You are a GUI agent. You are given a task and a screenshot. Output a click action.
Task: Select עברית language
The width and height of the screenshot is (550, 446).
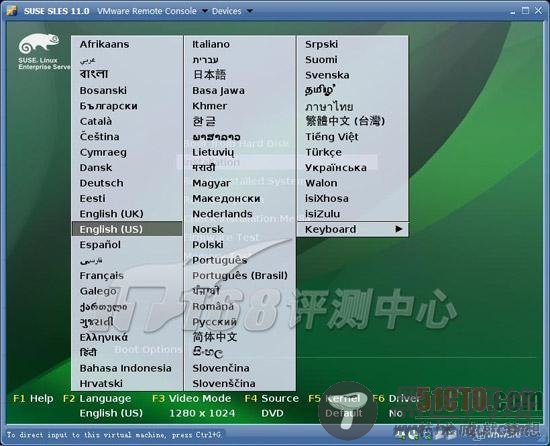206,60
